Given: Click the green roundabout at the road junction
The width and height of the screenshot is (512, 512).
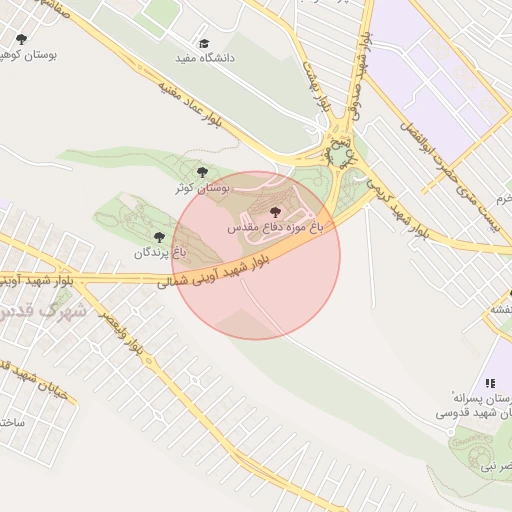Looking at the screenshot, I should 340,157.
